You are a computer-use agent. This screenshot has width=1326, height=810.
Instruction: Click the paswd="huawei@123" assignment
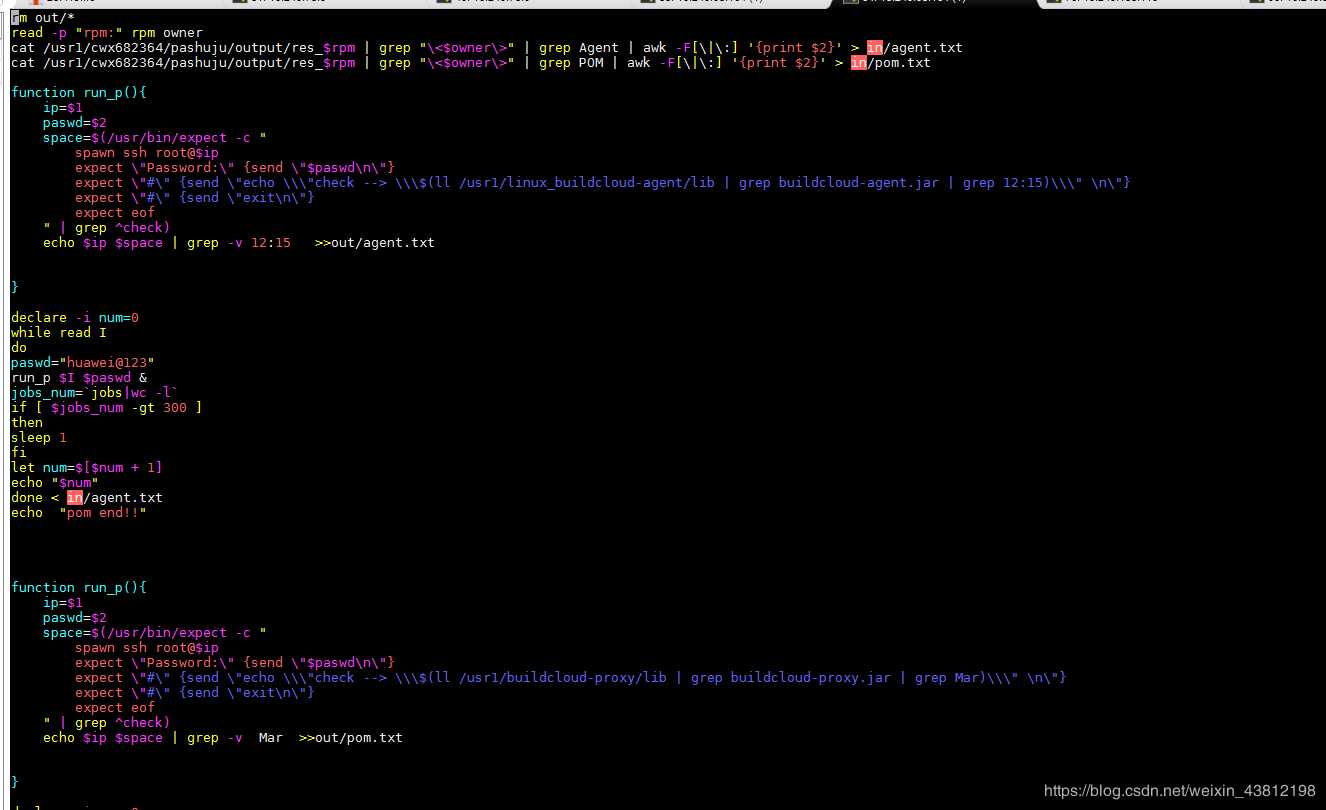(83, 362)
